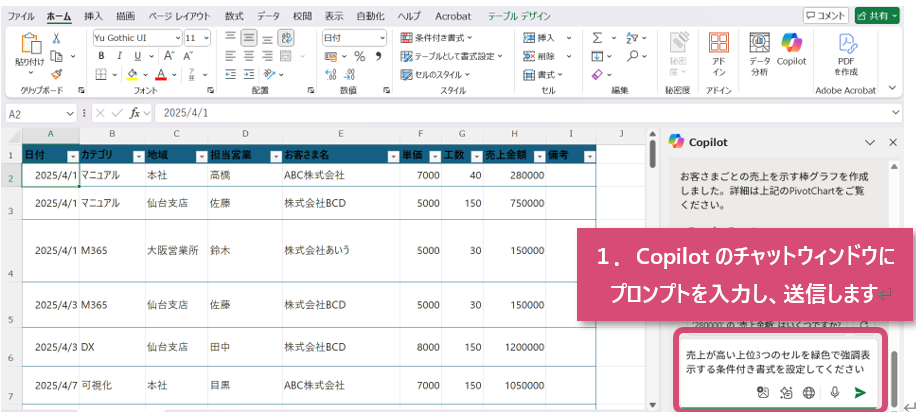Open 条件付き書式 conditional formatting
Screen dimensions: 916x412
pyautogui.click(x=436, y=38)
